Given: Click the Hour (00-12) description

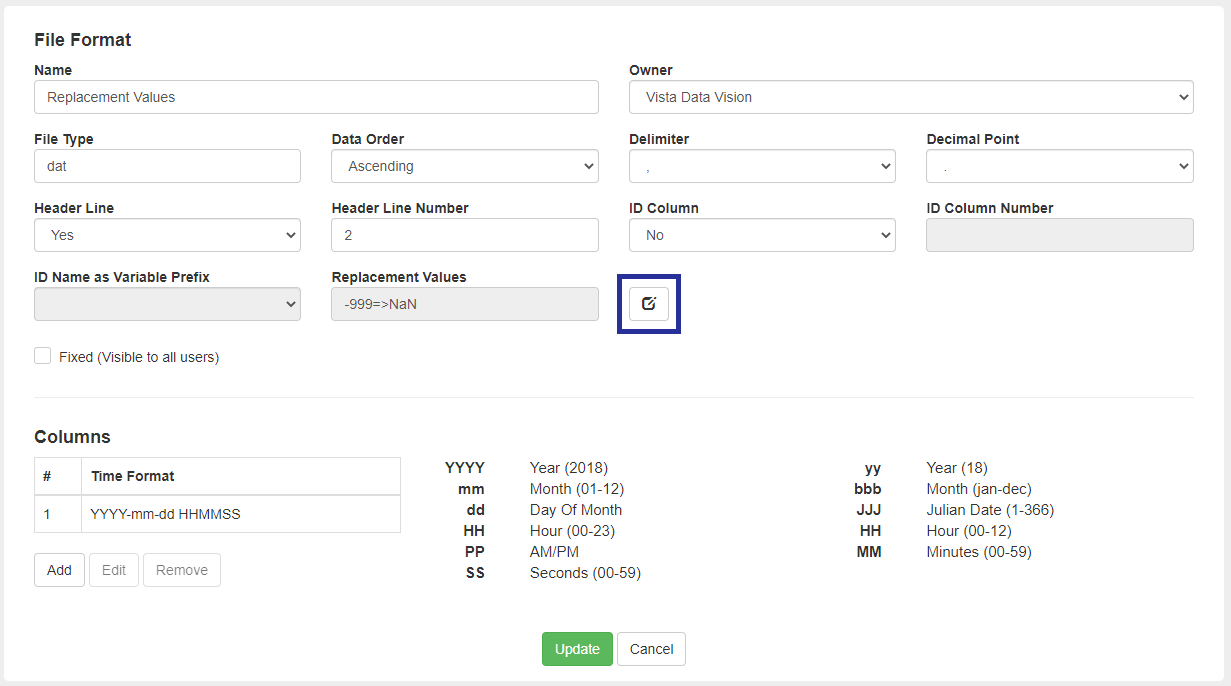Looking at the screenshot, I should tap(968, 531).
